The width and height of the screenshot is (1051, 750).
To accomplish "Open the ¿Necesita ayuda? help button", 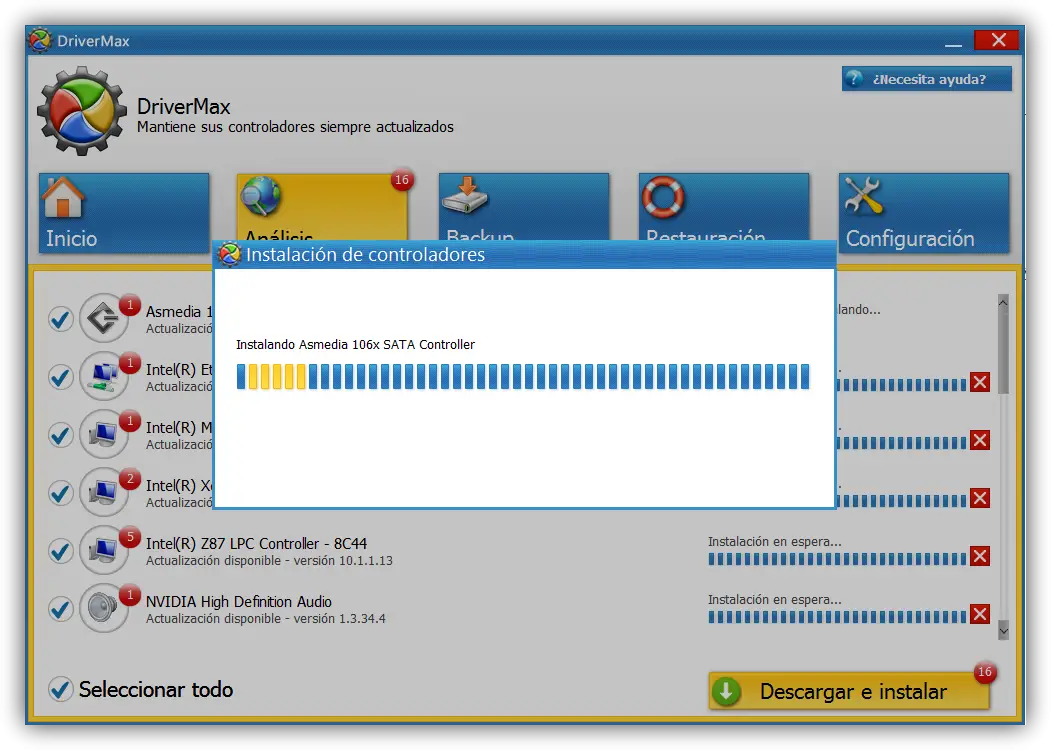I will [x=926, y=78].
